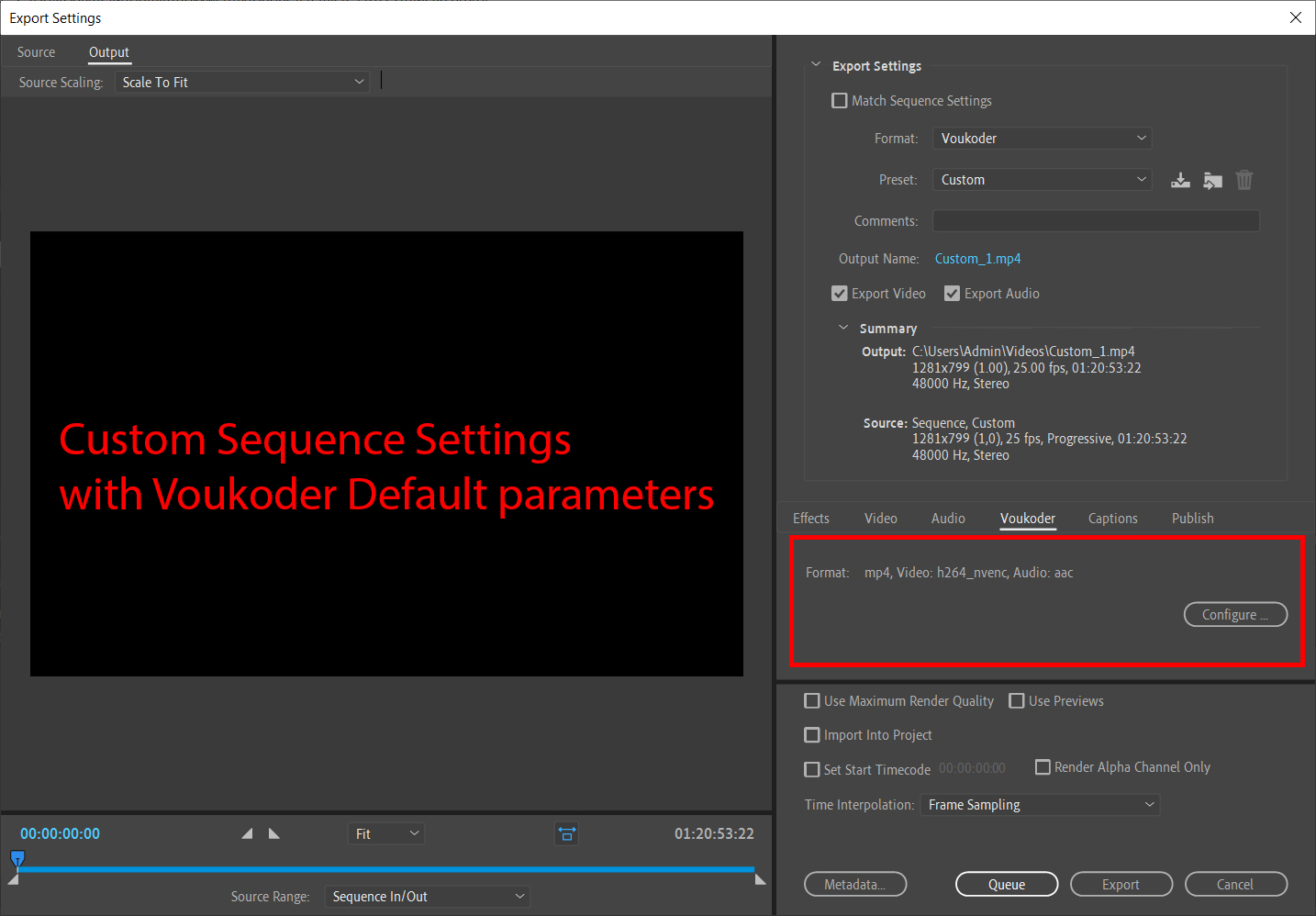The height and width of the screenshot is (916, 1316).
Task: Click the Delete Preset trash icon
Action: tap(1244, 180)
